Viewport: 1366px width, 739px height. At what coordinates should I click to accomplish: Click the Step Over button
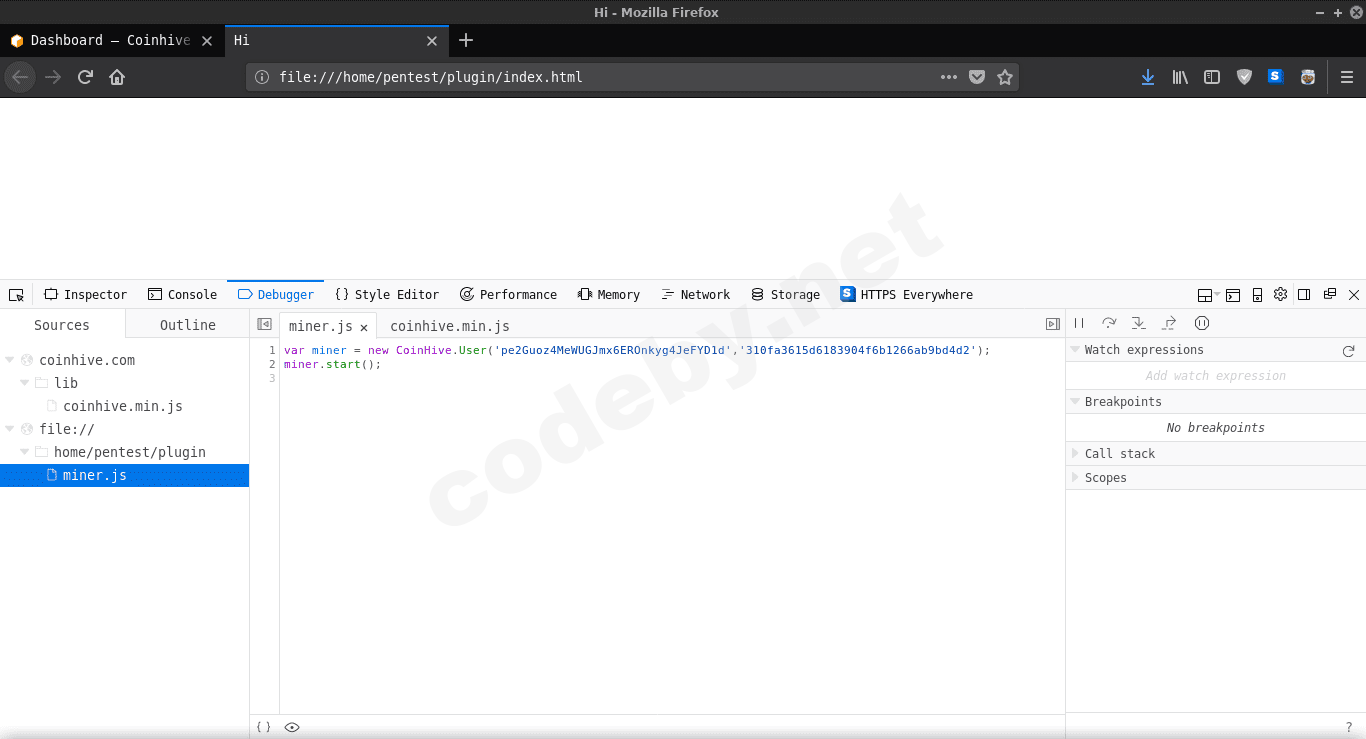pos(1109,323)
